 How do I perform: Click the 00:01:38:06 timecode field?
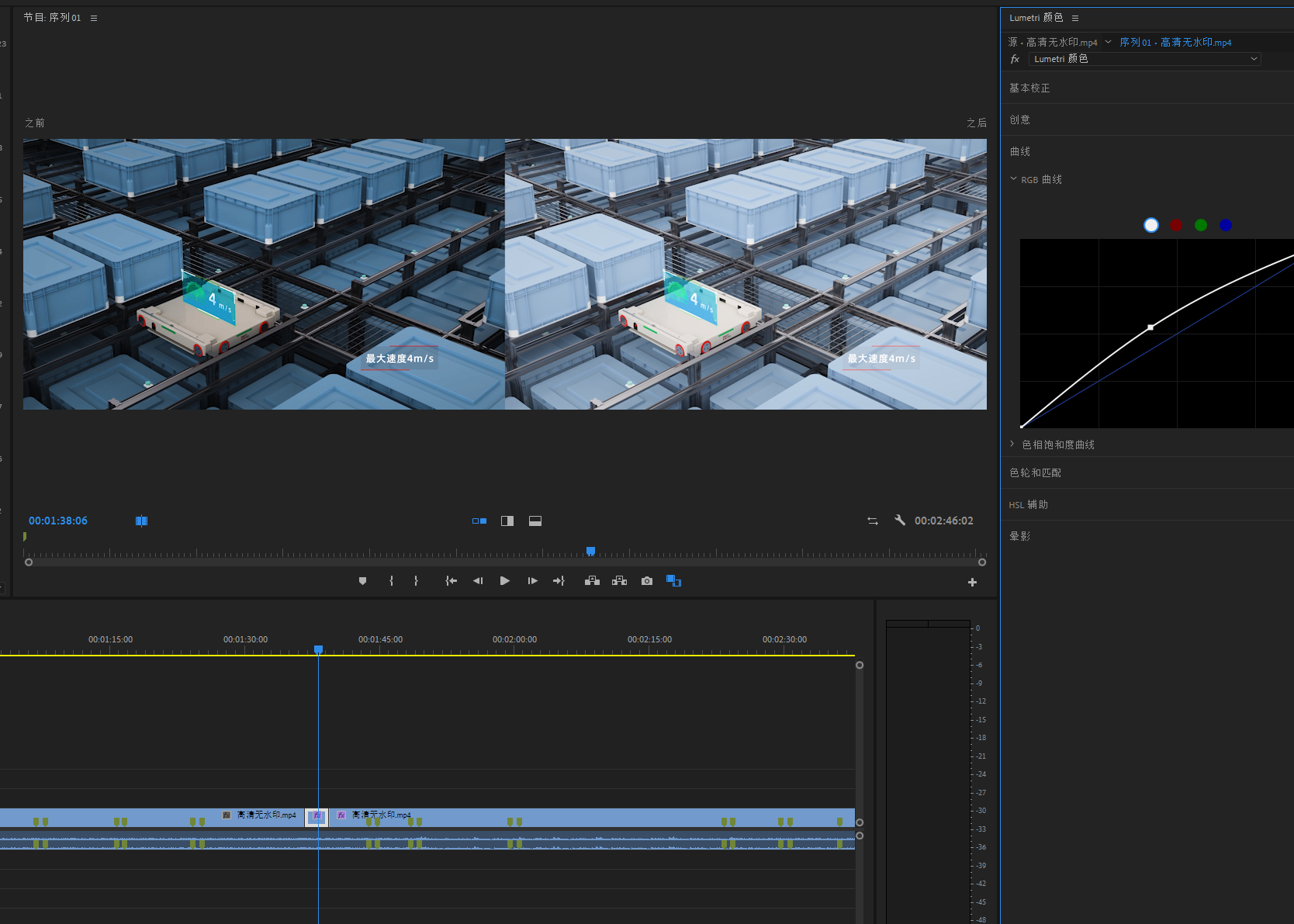click(58, 521)
